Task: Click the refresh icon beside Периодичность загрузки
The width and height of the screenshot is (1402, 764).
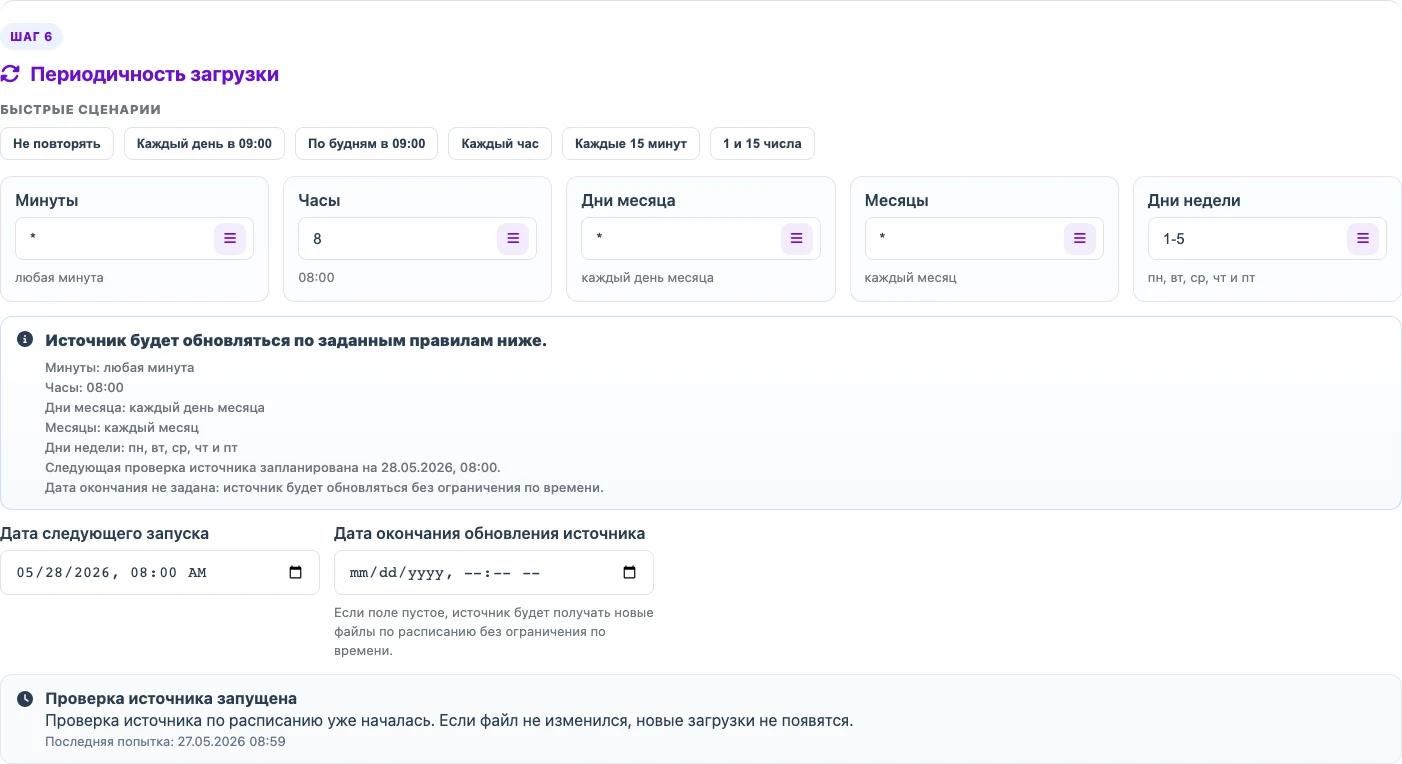Action: (x=10, y=74)
